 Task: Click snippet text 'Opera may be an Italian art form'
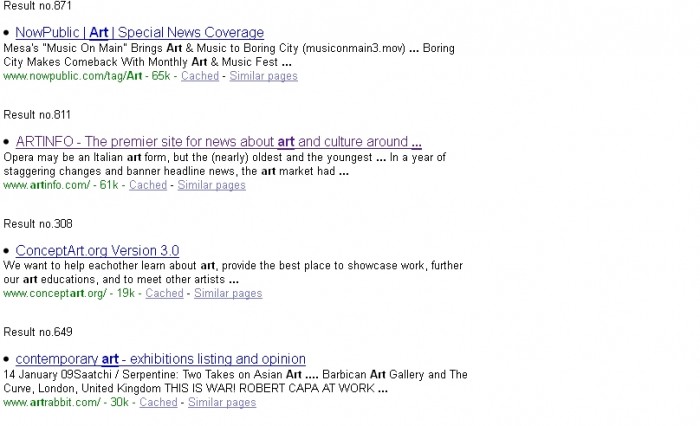[x=86, y=157]
